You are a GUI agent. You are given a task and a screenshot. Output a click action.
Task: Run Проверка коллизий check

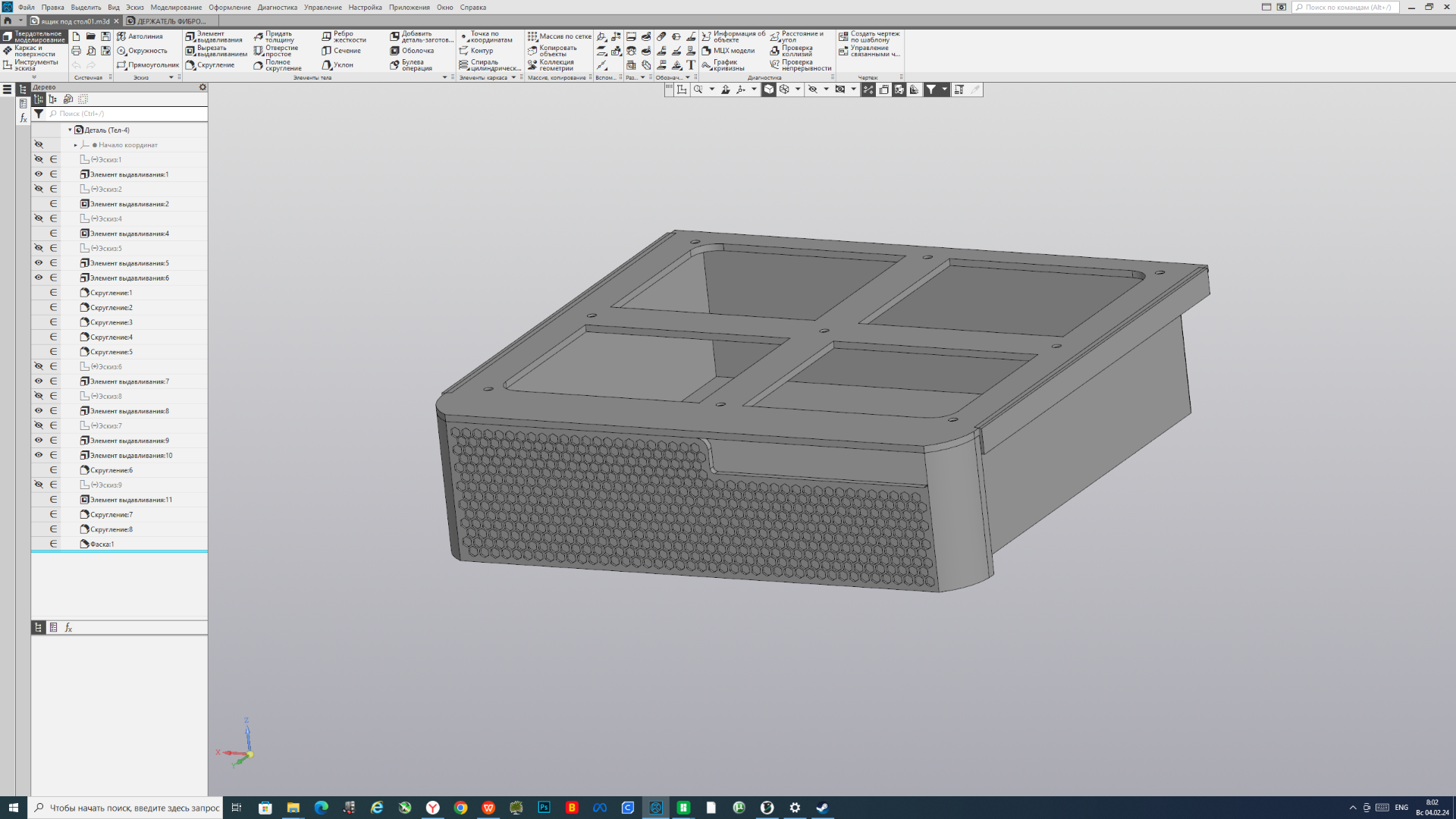click(x=791, y=51)
